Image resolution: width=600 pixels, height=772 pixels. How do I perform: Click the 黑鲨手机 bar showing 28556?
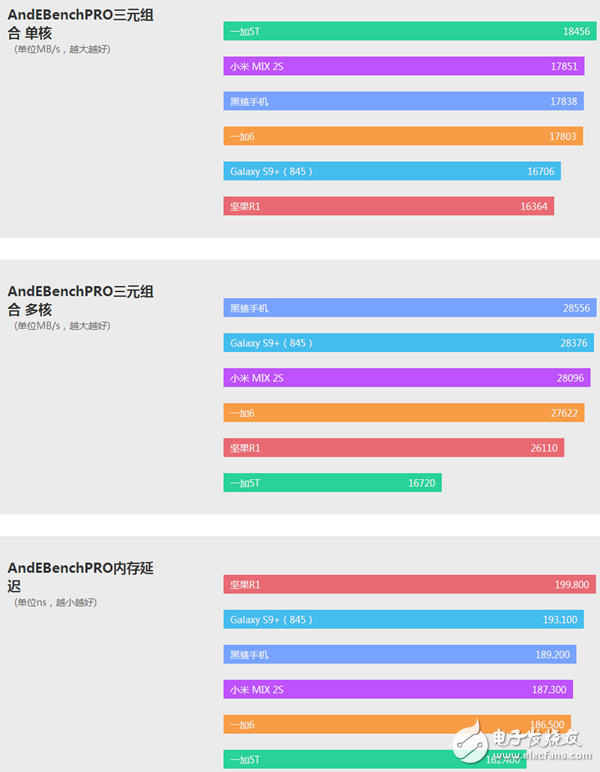pos(409,308)
